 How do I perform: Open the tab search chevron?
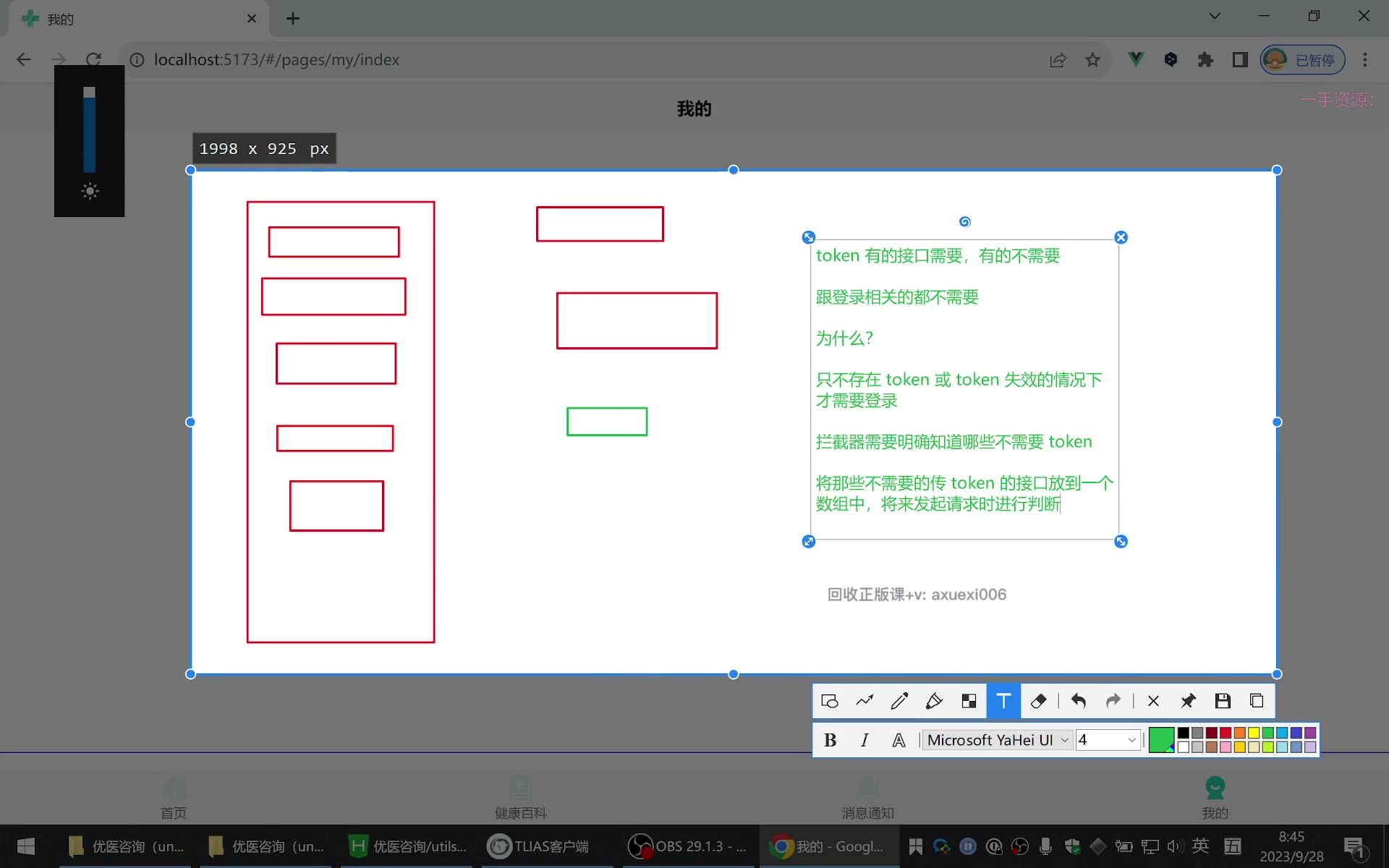1215,17
